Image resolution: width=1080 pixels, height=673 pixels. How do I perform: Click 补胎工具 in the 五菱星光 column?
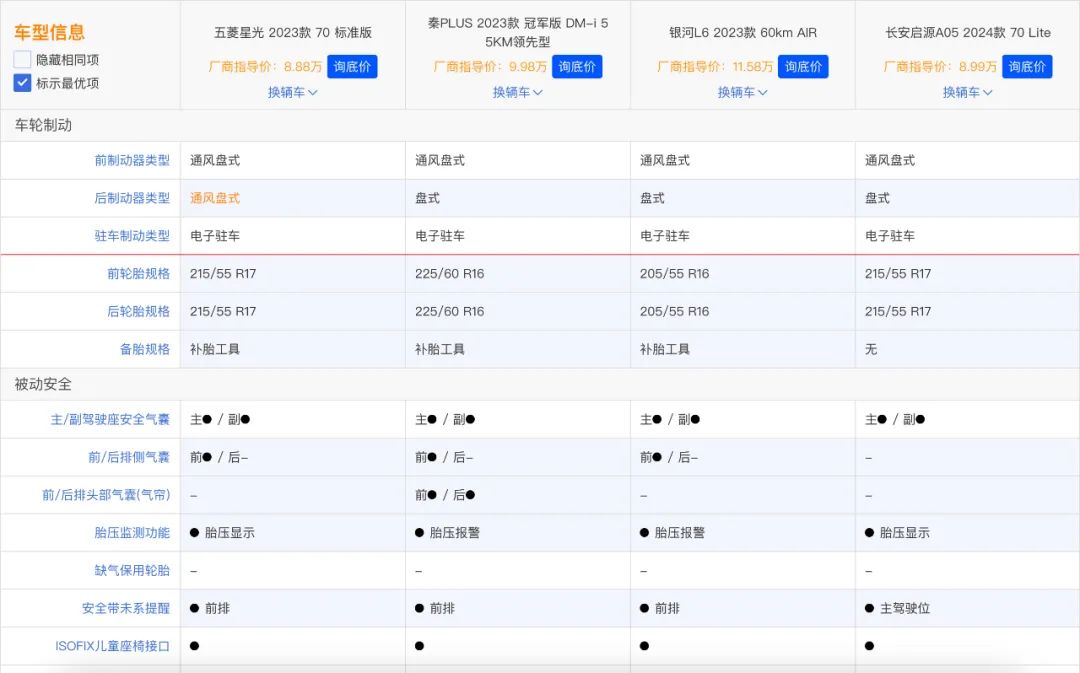pos(215,349)
